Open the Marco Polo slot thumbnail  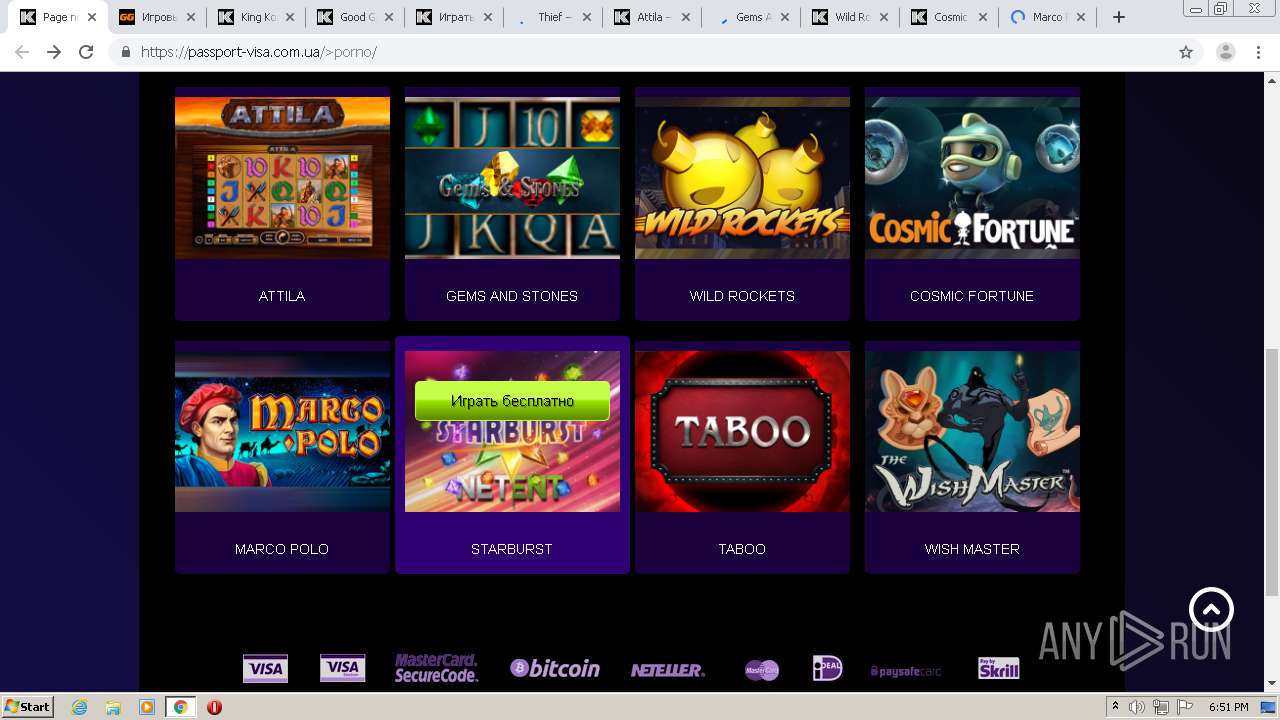tap(282, 431)
